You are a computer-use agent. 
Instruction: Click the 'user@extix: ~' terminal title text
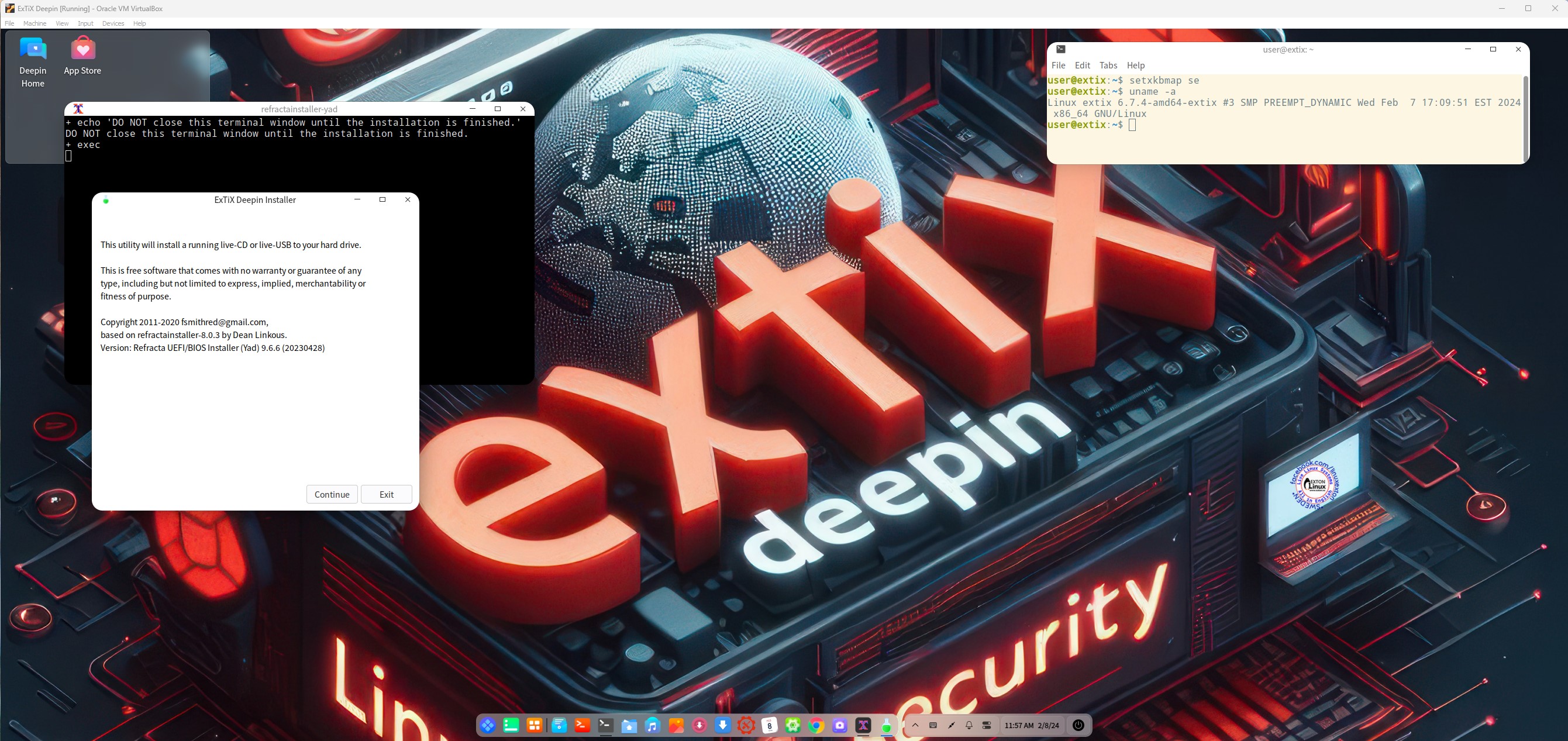(1288, 49)
